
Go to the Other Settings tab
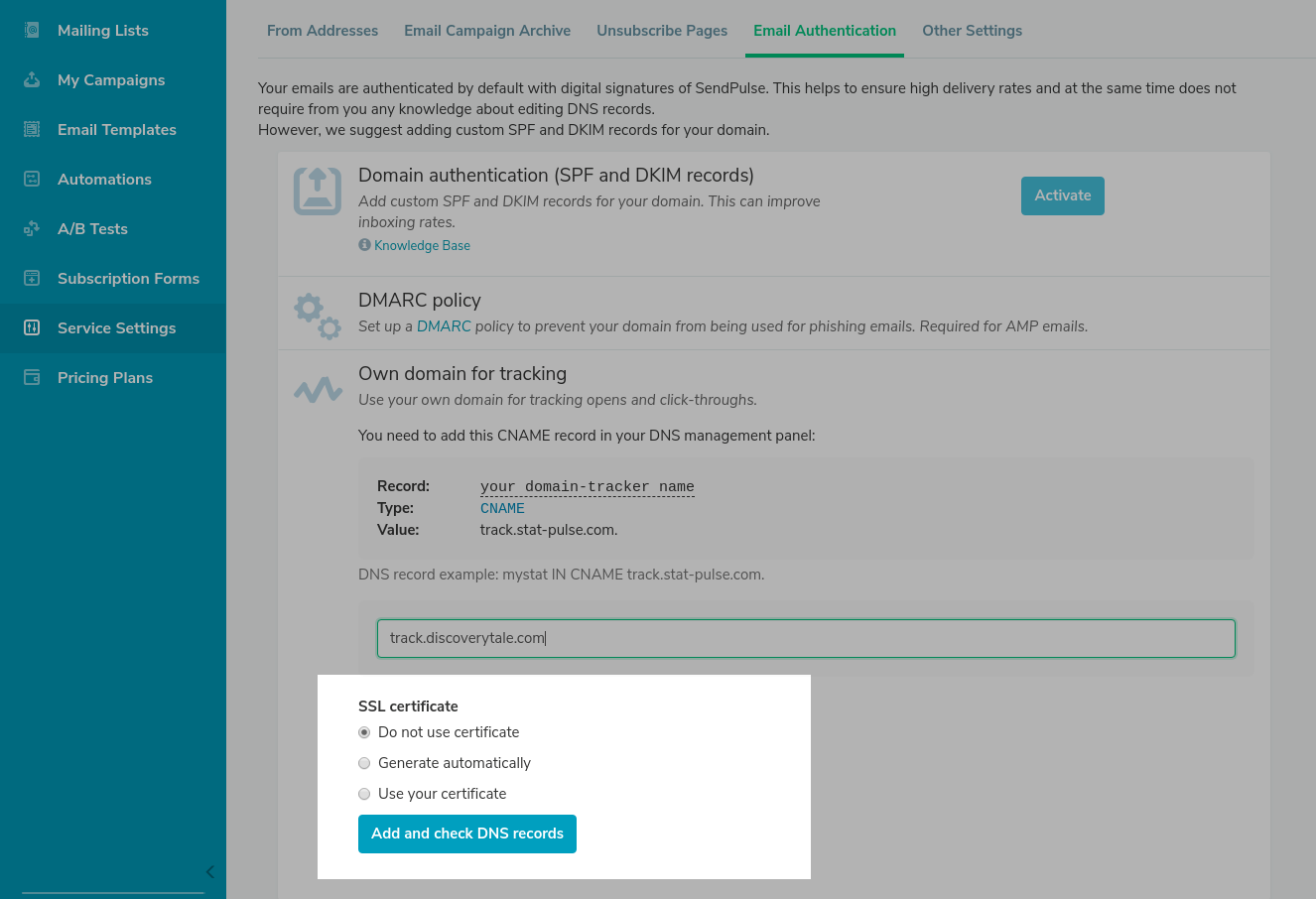click(x=972, y=31)
